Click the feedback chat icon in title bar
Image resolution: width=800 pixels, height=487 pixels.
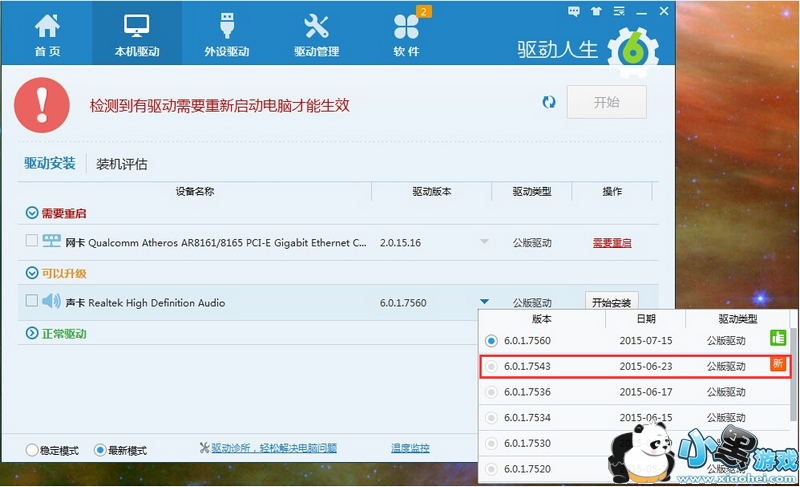[573, 11]
